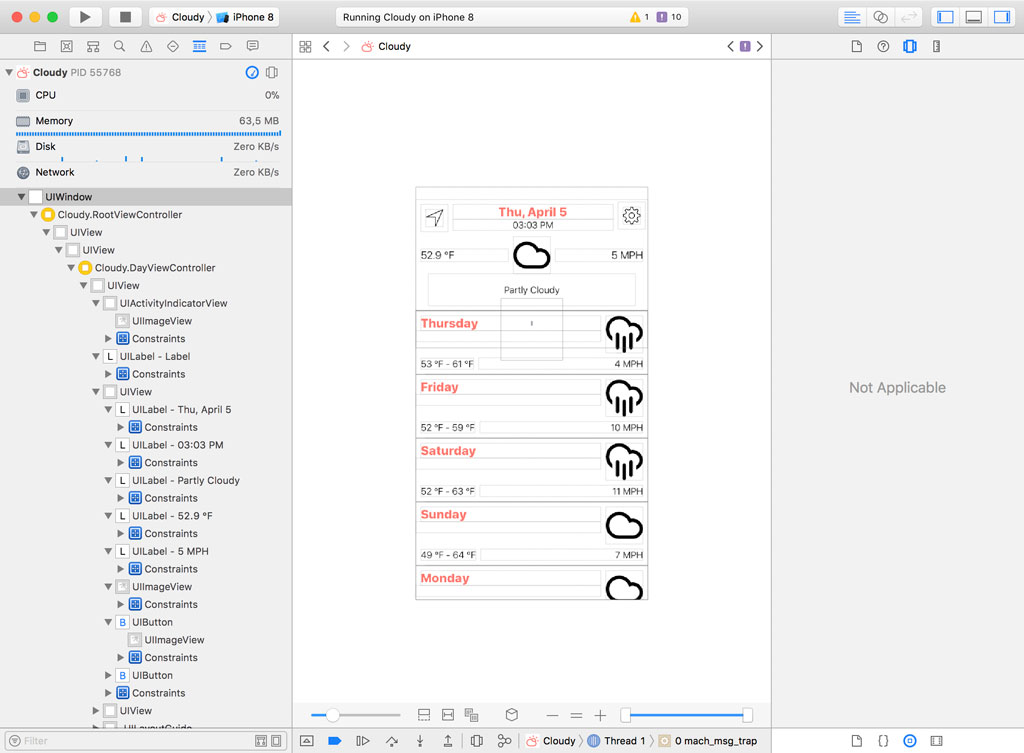The height and width of the screenshot is (753, 1024).
Task: Toggle the breakpoints activation button
Action: coord(334,741)
